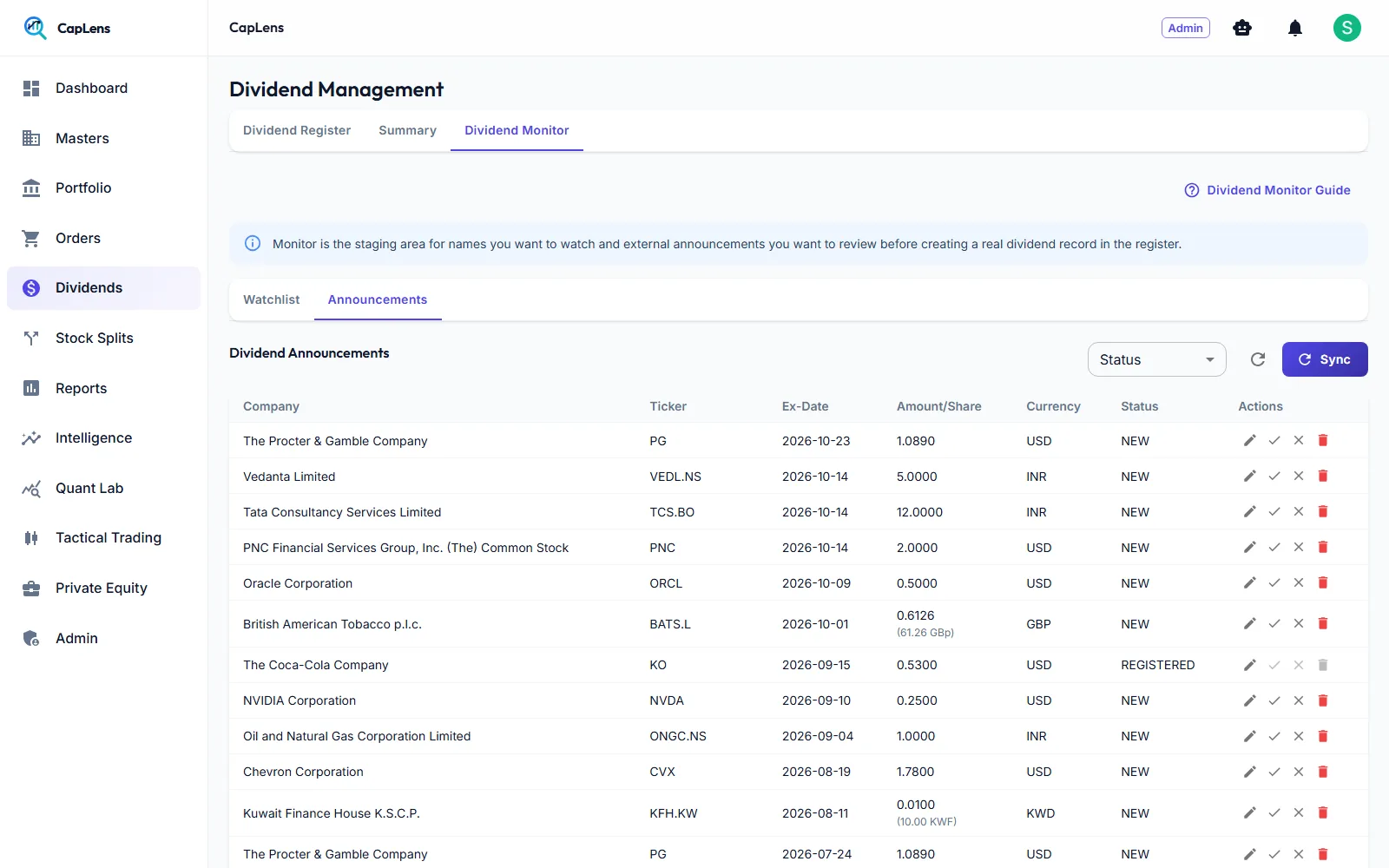Switch to the Summary tab
Image resolution: width=1389 pixels, height=868 pixels.
pyautogui.click(x=407, y=130)
